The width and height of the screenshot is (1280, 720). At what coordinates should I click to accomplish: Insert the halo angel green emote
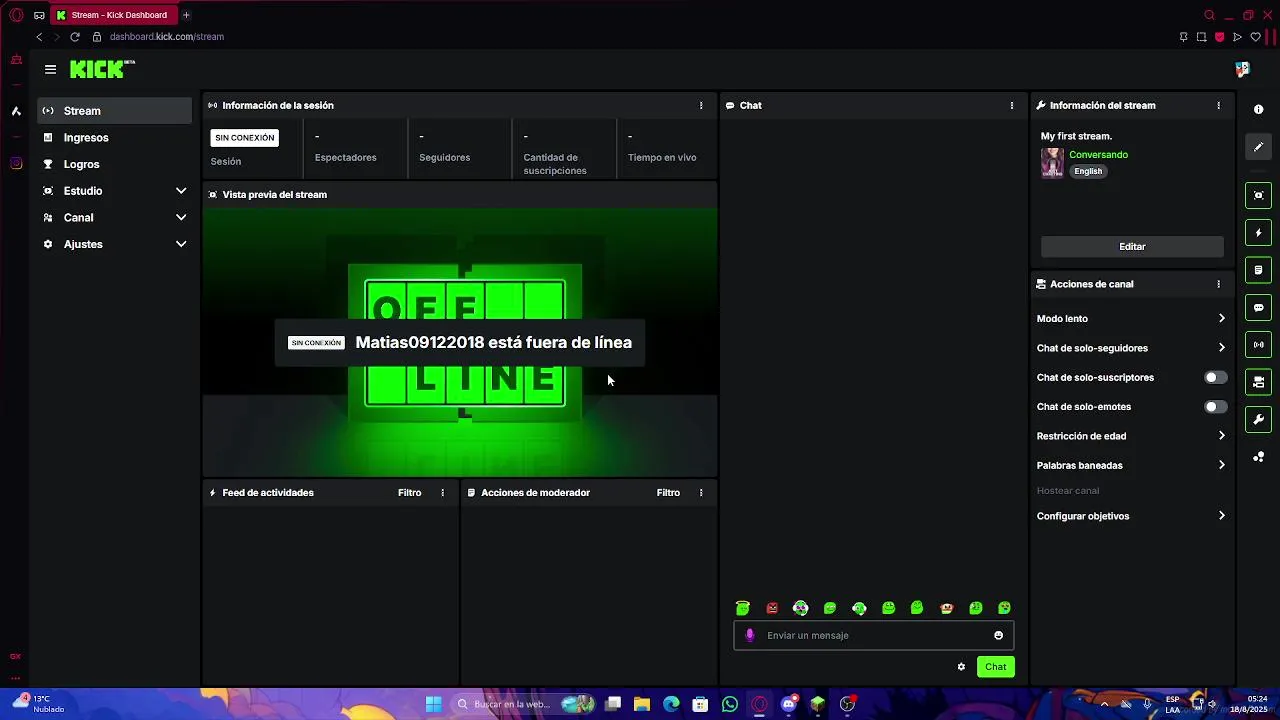point(742,608)
